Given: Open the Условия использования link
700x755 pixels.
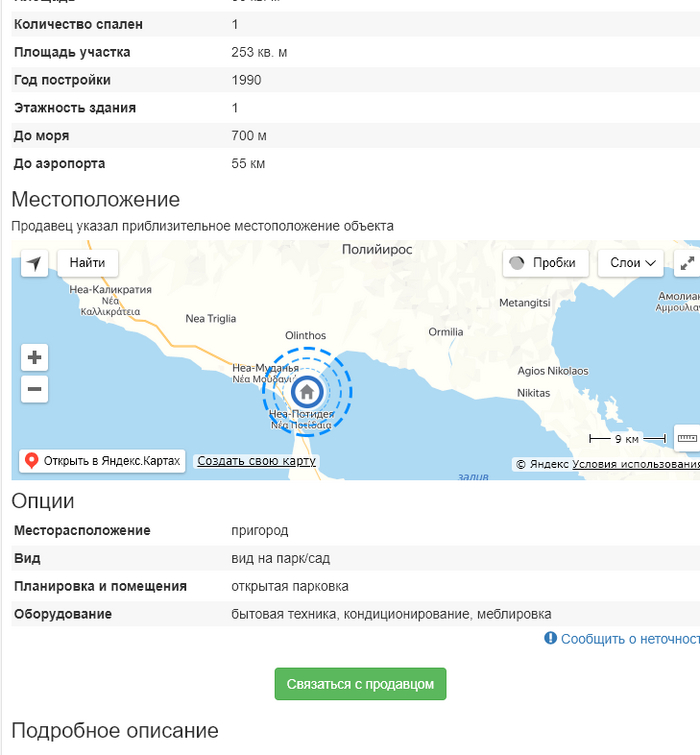Looking at the screenshot, I should [x=636, y=464].
